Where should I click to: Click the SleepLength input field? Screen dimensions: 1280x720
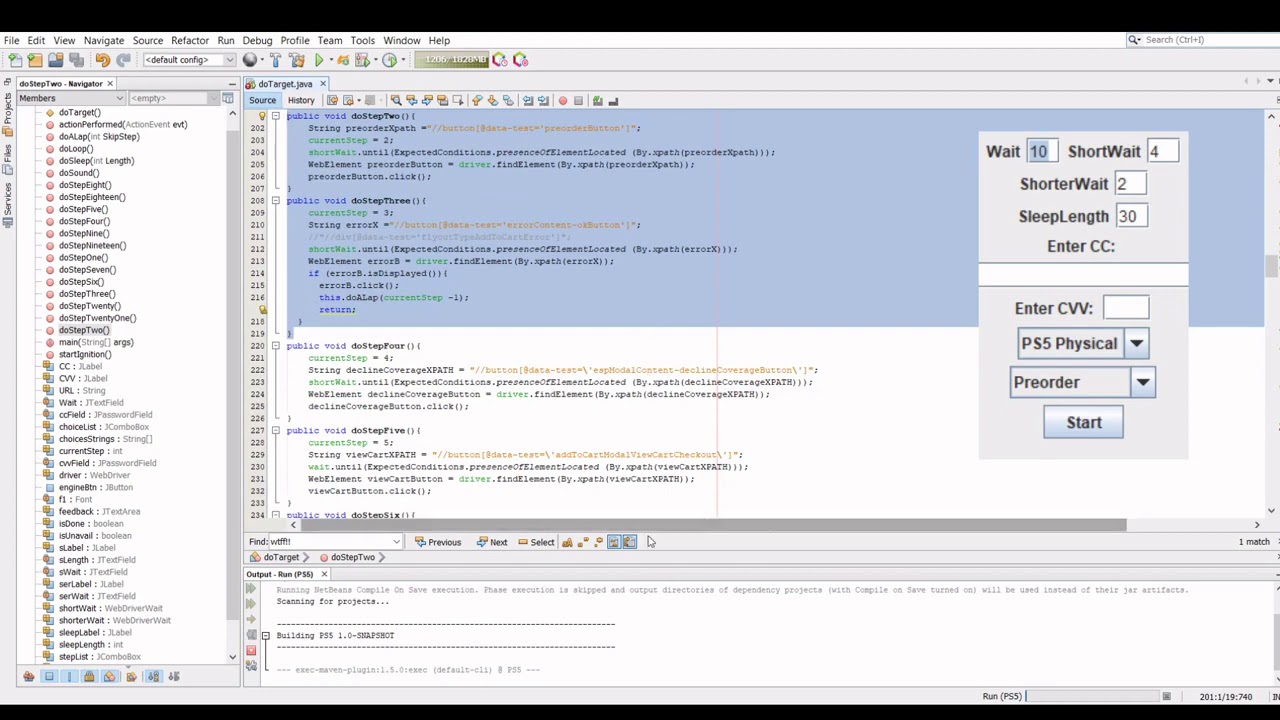(x=1131, y=216)
